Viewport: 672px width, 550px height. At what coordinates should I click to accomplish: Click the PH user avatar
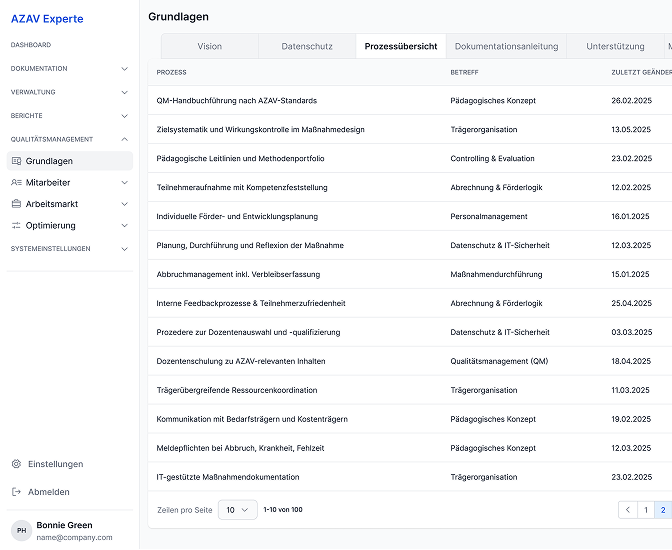[x=21, y=531]
